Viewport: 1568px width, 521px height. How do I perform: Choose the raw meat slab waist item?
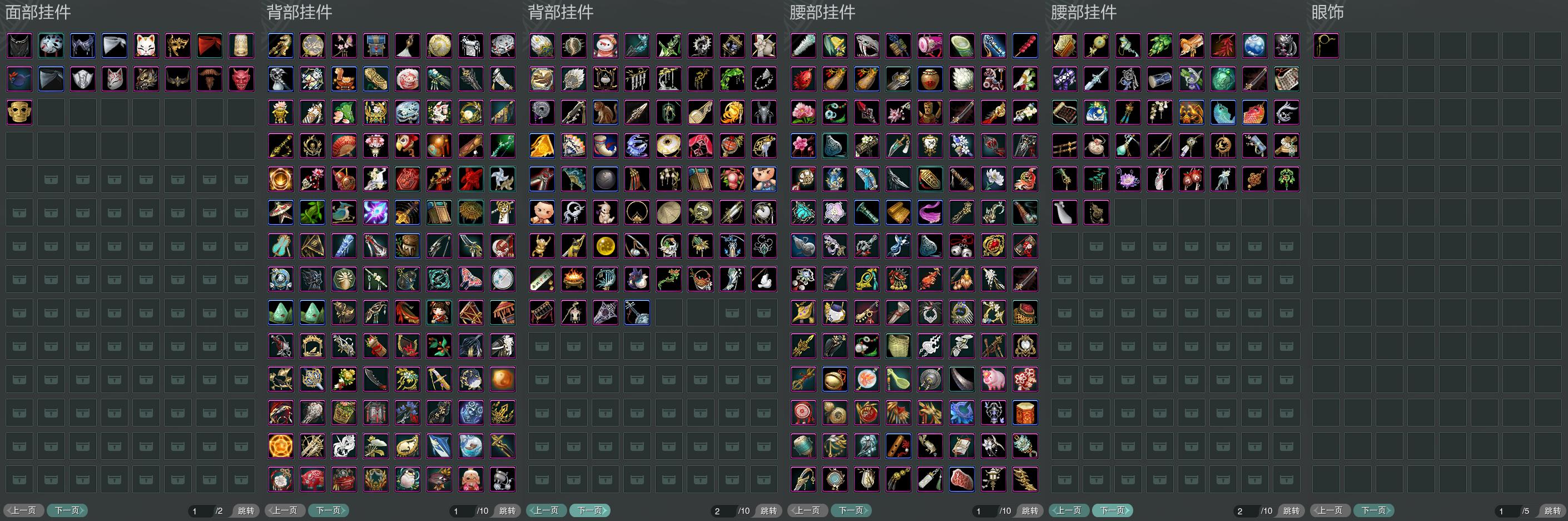[x=962, y=480]
